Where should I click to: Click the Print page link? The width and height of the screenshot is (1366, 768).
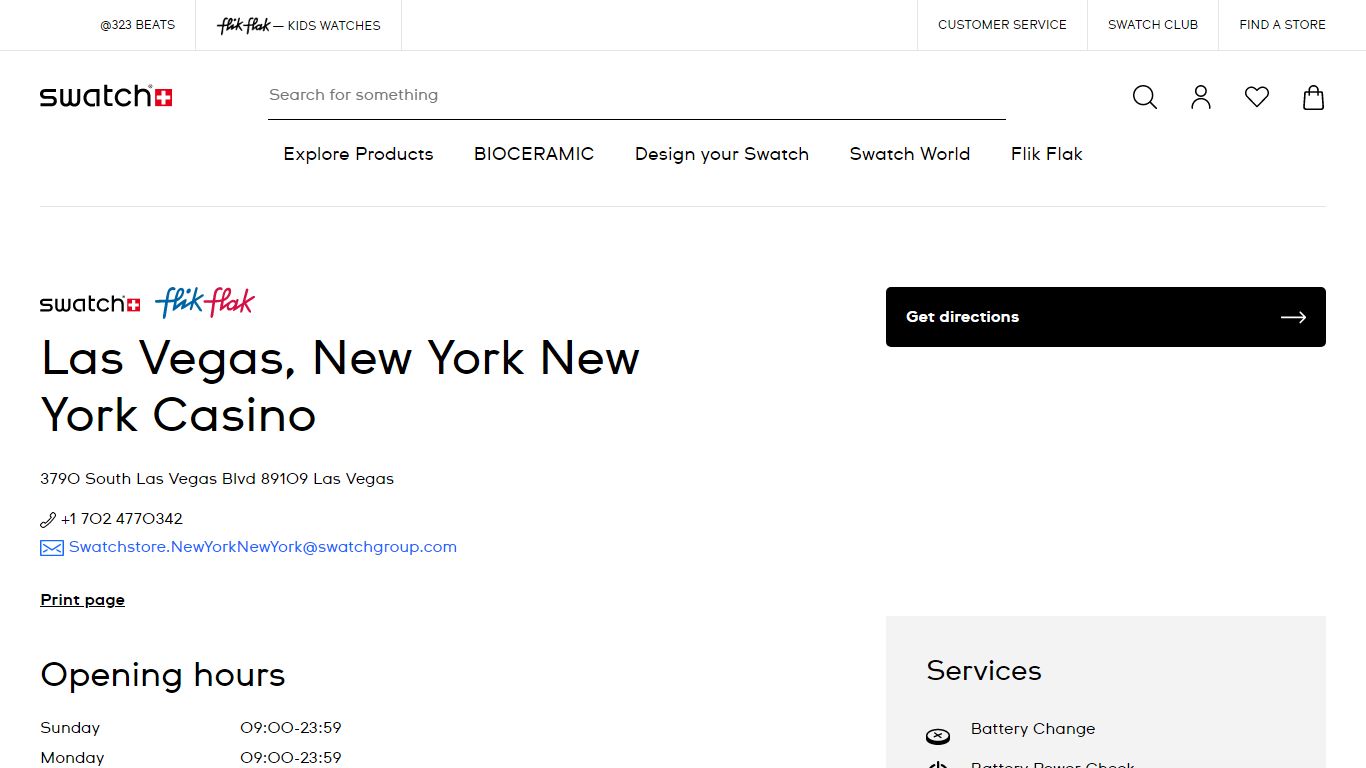83,600
